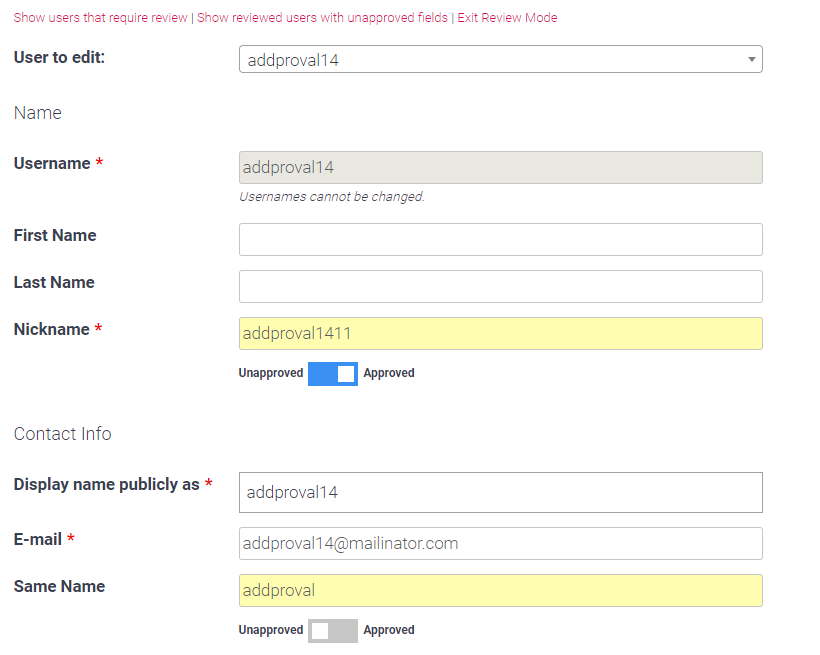Screen dimensions: 820x655
Task: Click the Approved label next to Nickname toggle
Action: click(389, 373)
